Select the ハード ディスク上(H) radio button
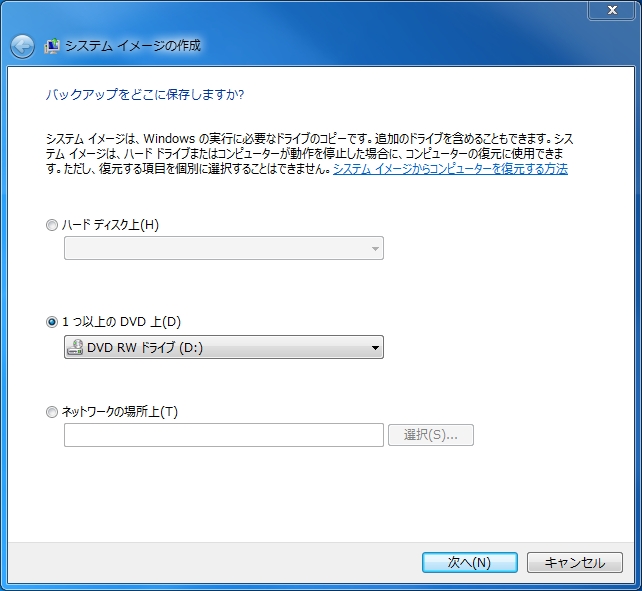 click(52, 225)
